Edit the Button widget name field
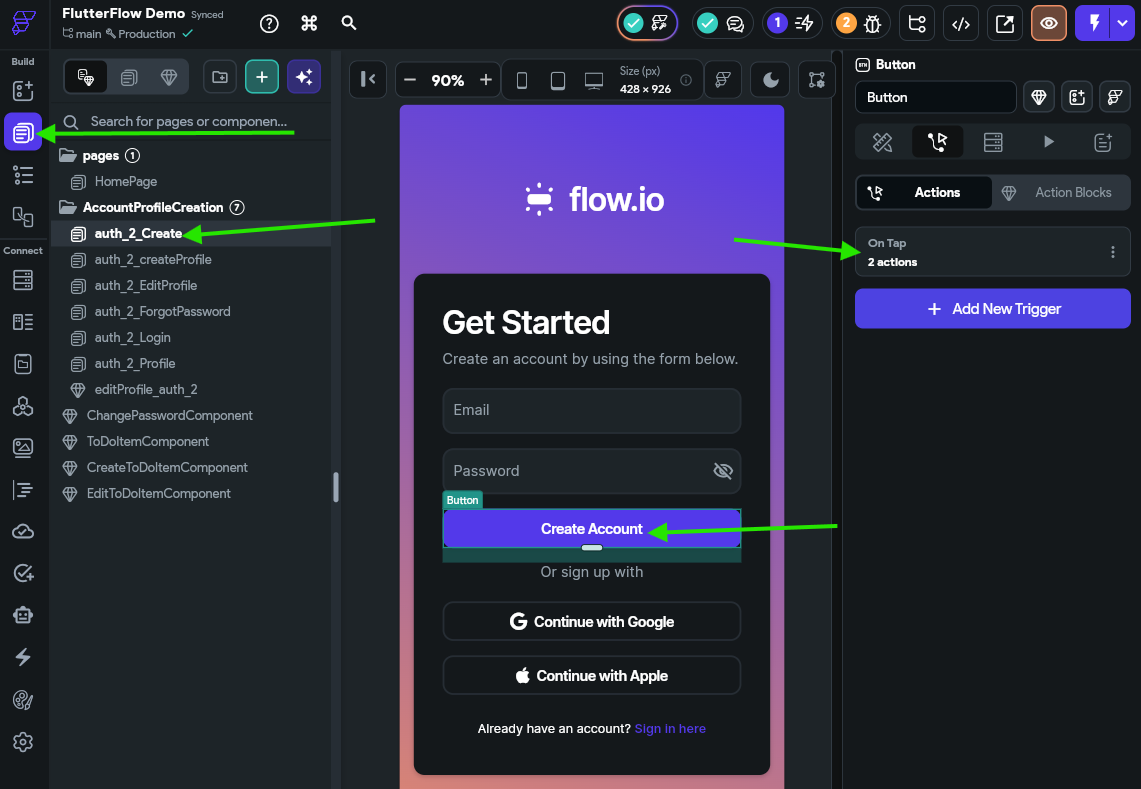The height and width of the screenshot is (789, 1141). pyautogui.click(x=936, y=98)
